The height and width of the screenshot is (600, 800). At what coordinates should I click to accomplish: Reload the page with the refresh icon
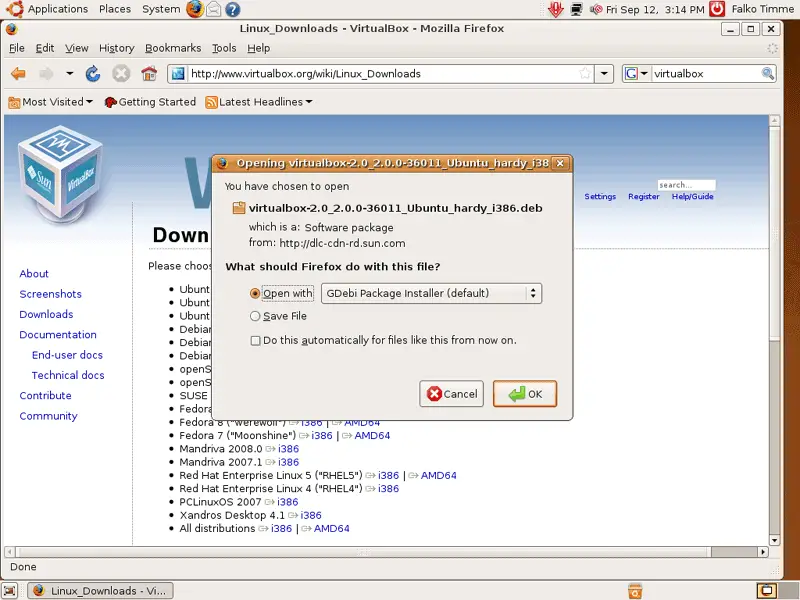[x=93, y=74]
